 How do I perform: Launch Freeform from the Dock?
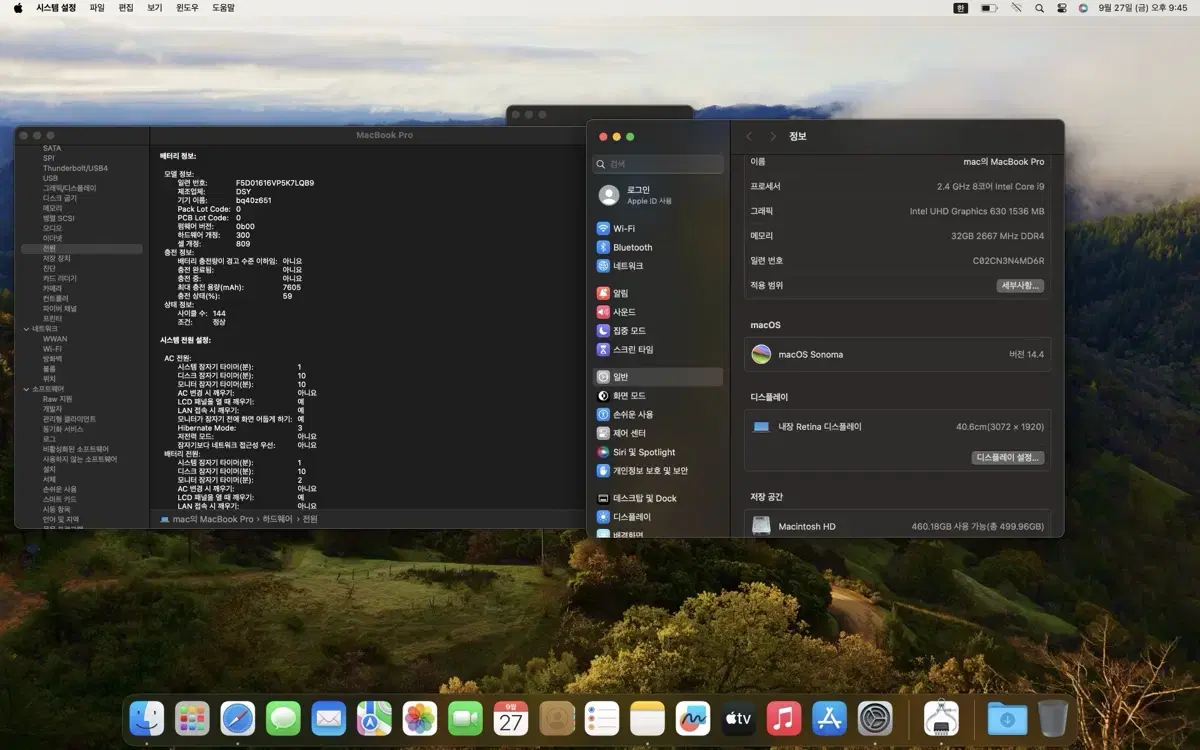(693, 718)
